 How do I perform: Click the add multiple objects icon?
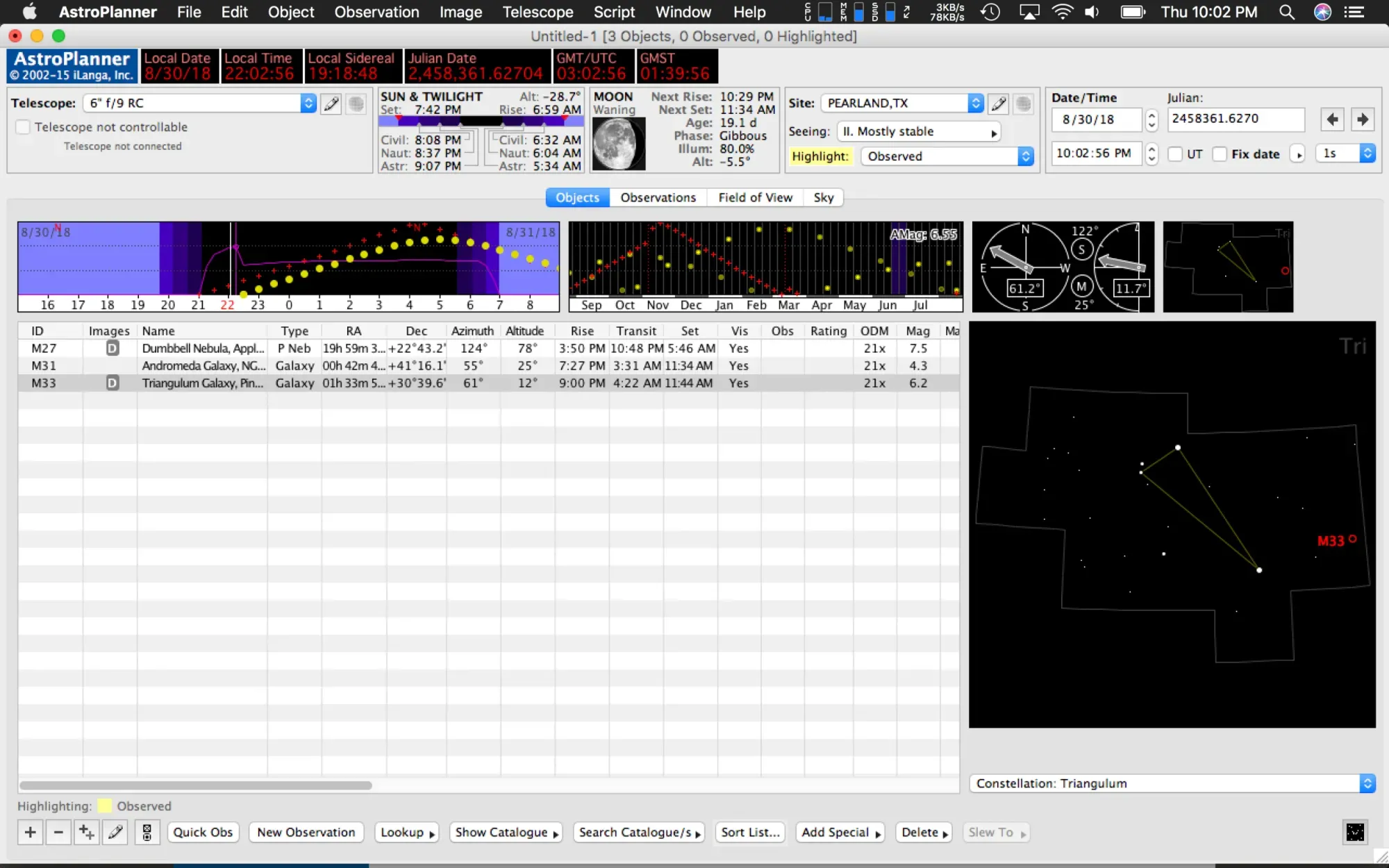(87, 832)
